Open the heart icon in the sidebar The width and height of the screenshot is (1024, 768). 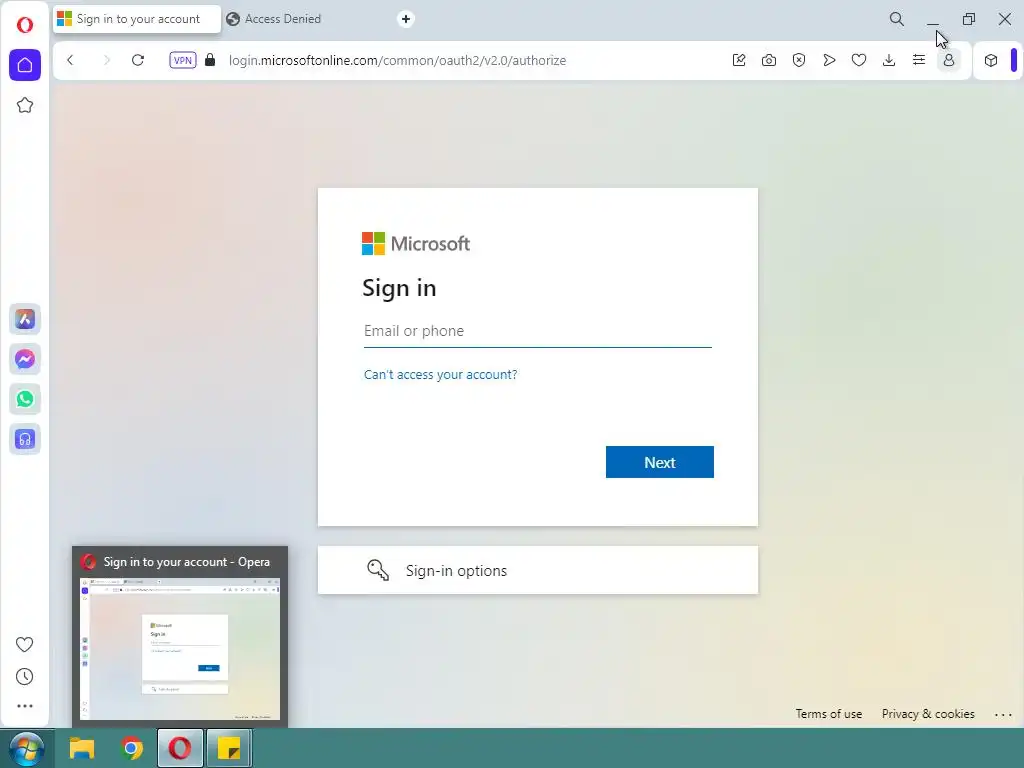[25, 645]
